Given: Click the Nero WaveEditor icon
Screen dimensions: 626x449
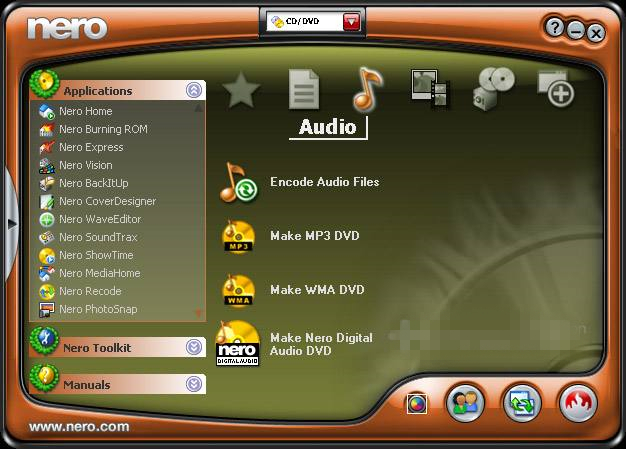Looking at the screenshot, I should coord(47,220).
